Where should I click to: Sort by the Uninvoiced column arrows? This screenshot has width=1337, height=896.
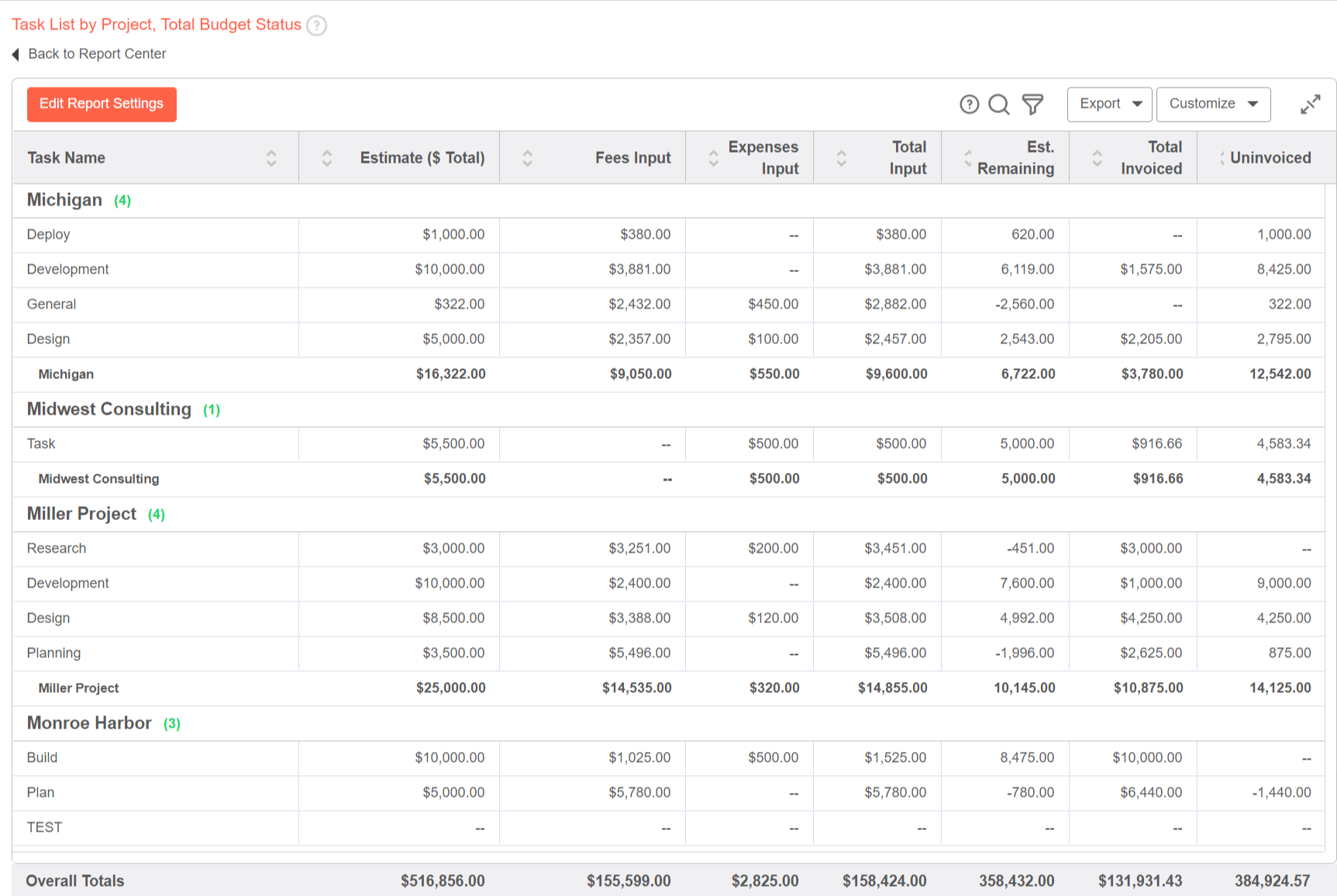click(1222, 158)
